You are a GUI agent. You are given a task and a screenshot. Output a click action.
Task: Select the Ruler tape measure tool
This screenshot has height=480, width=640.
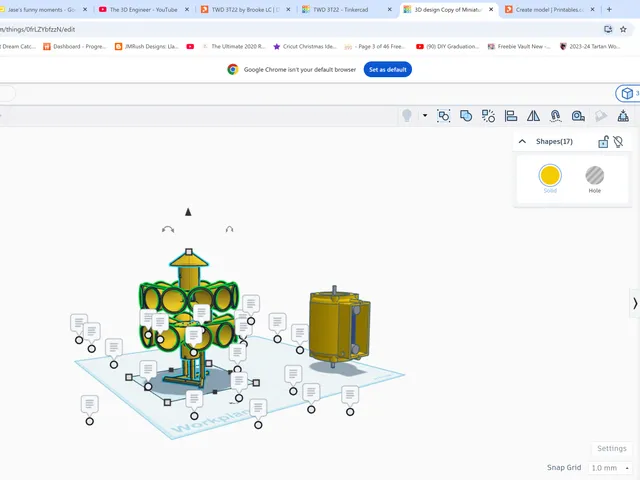[578, 116]
